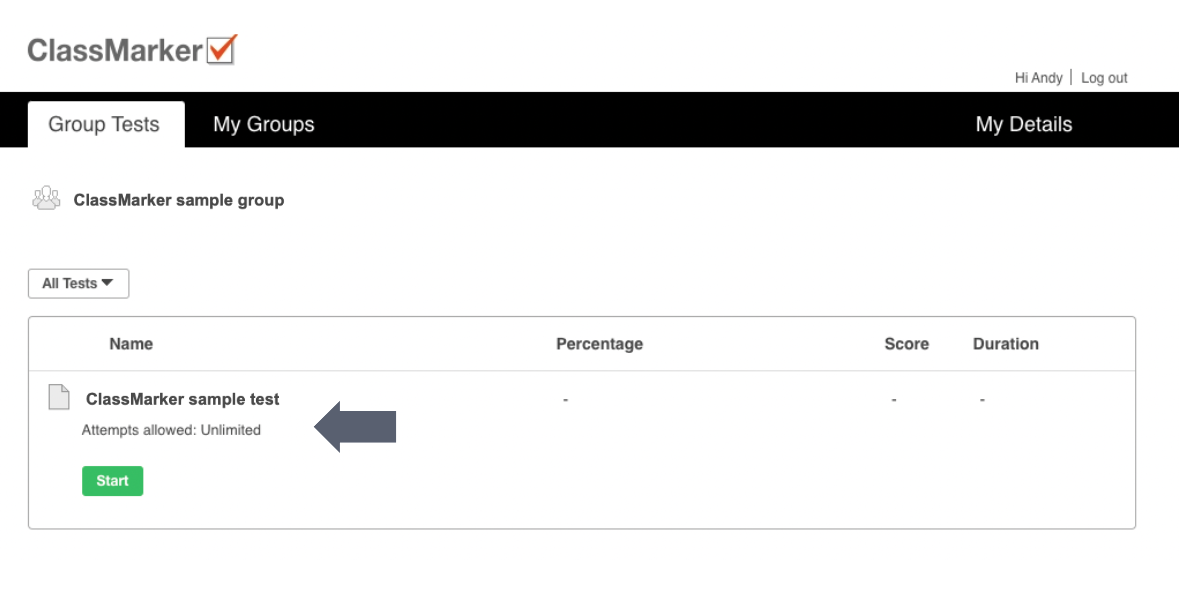Click the document icon beside sample test

point(59,397)
